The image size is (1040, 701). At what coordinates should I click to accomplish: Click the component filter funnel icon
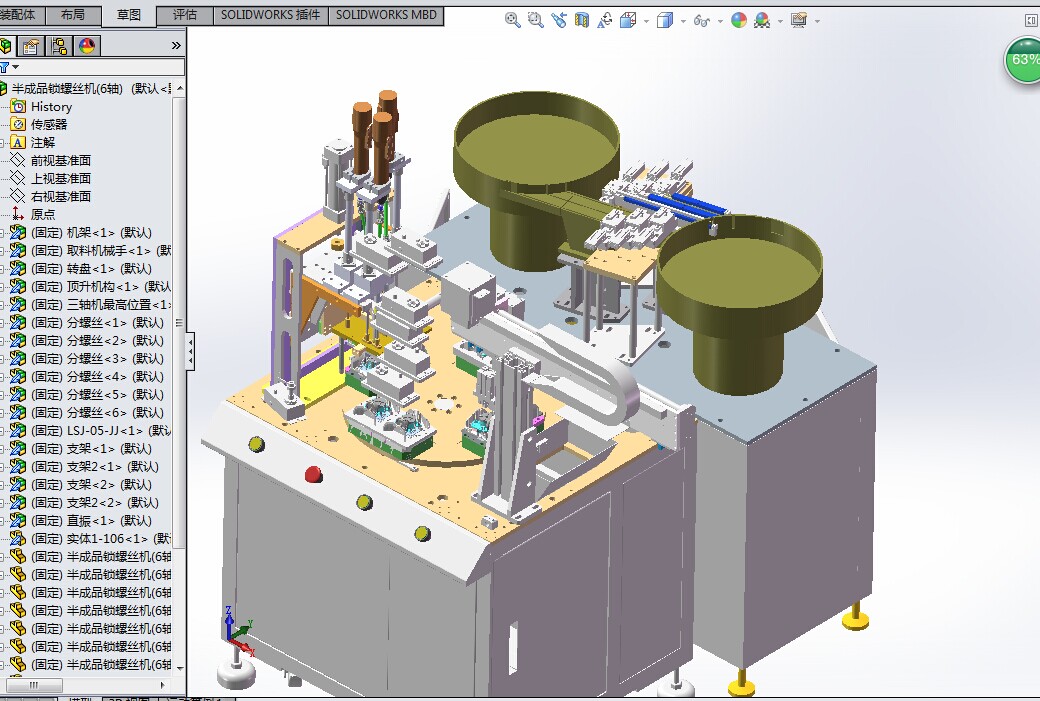point(7,66)
